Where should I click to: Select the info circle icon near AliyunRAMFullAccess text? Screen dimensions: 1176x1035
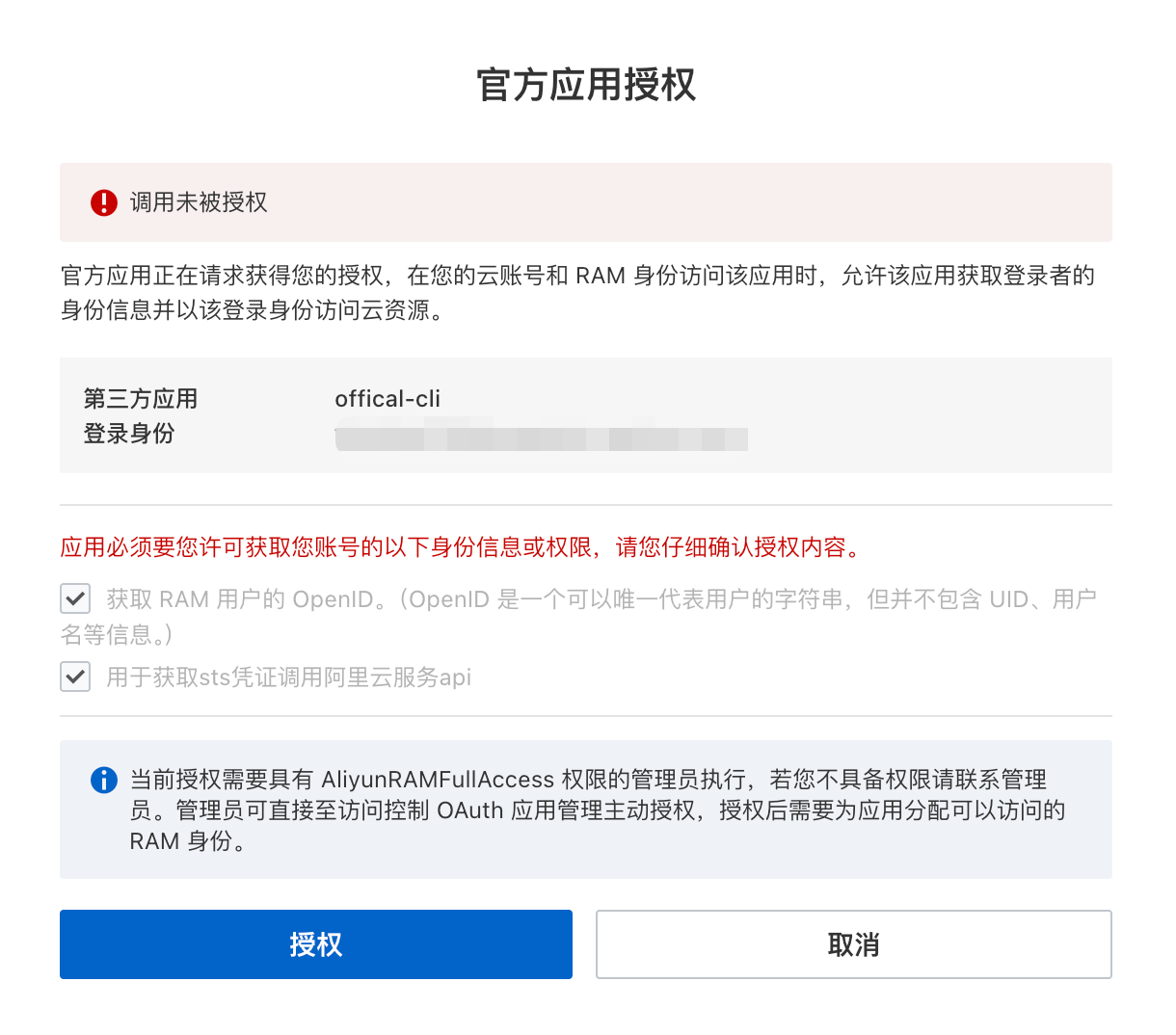click(103, 781)
